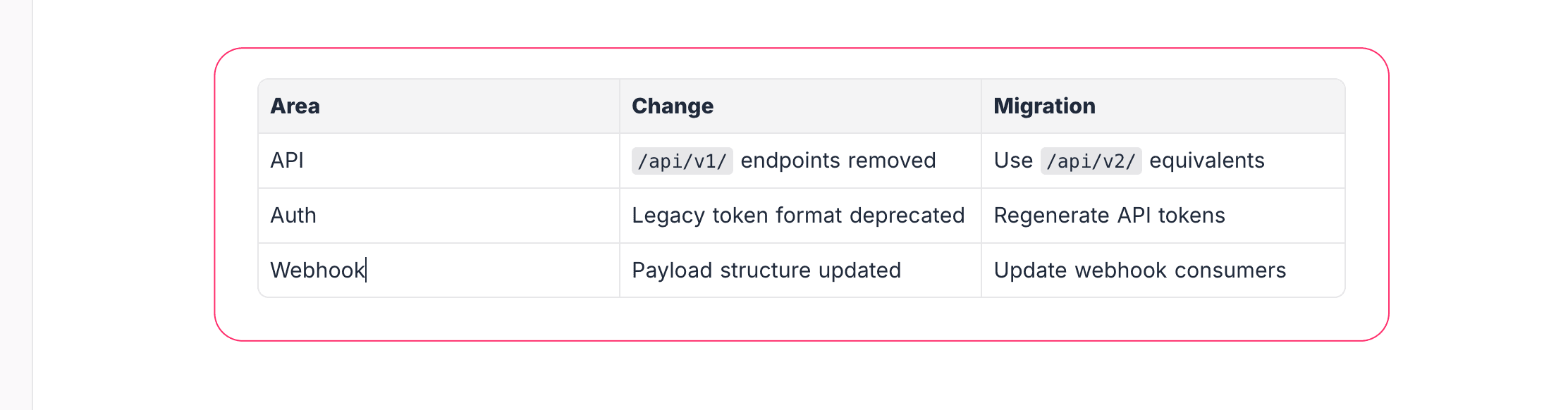
Task: Click the word "Legacy" in Change column
Action: [x=668, y=216]
